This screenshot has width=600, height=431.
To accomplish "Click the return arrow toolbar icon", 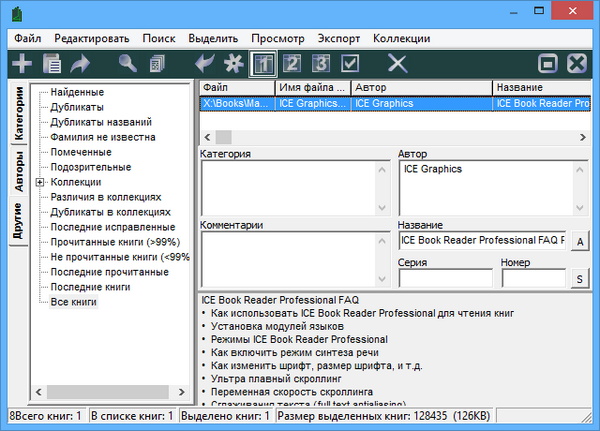I will point(205,64).
